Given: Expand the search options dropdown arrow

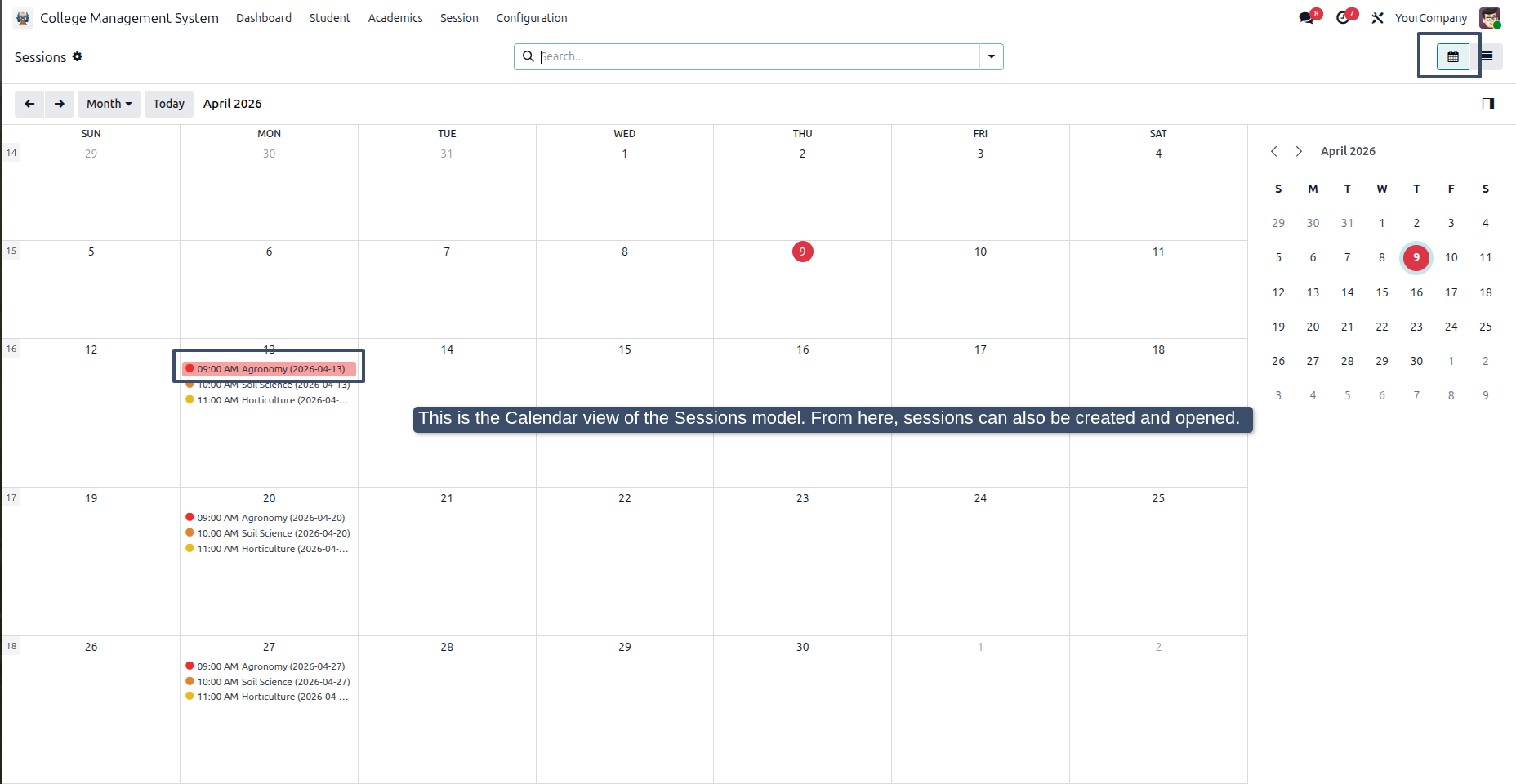Looking at the screenshot, I should (992, 56).
